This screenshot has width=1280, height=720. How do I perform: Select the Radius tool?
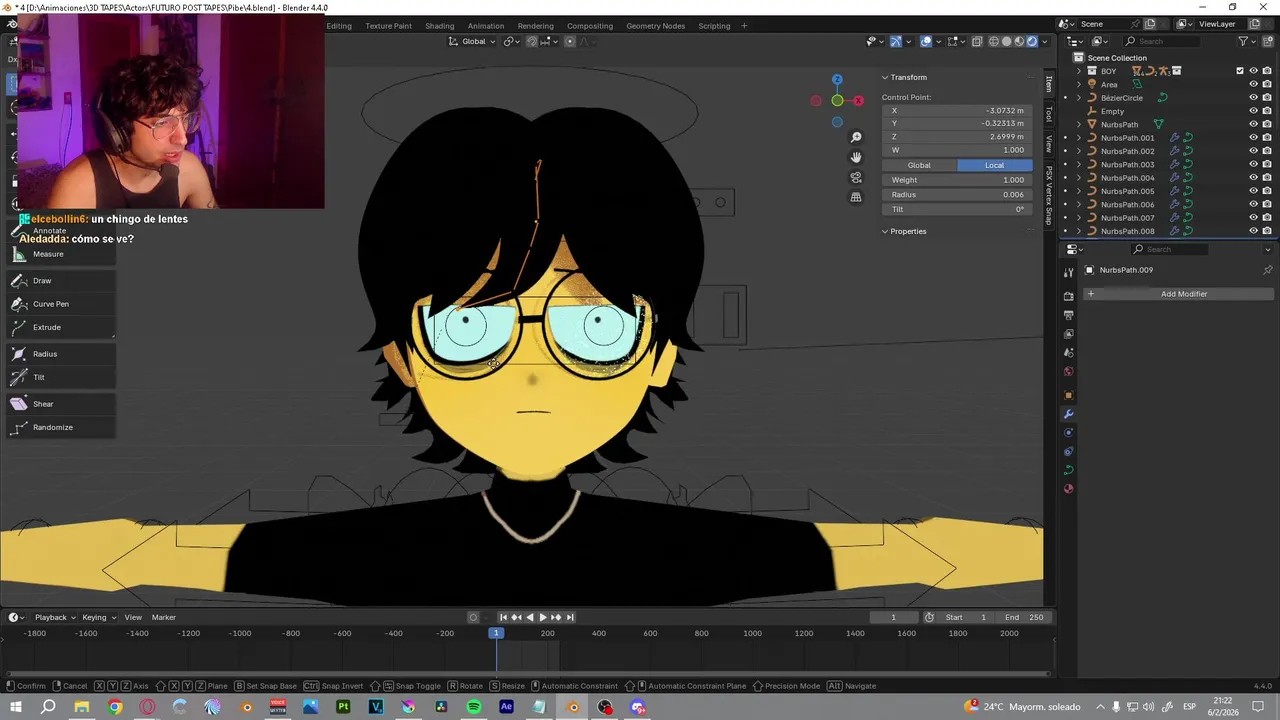tap(60, 354)
